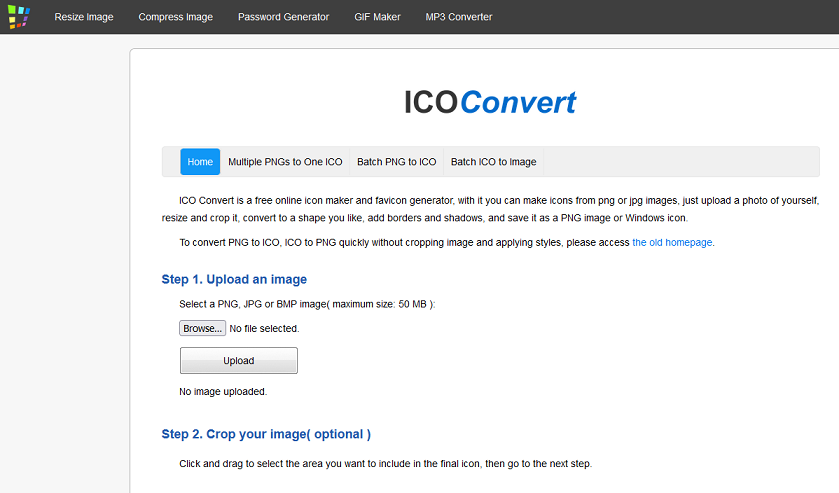The height and width of the screenshot is (493, 839).
Task: Open the MP3 Converter page
Action: [459, 17]
